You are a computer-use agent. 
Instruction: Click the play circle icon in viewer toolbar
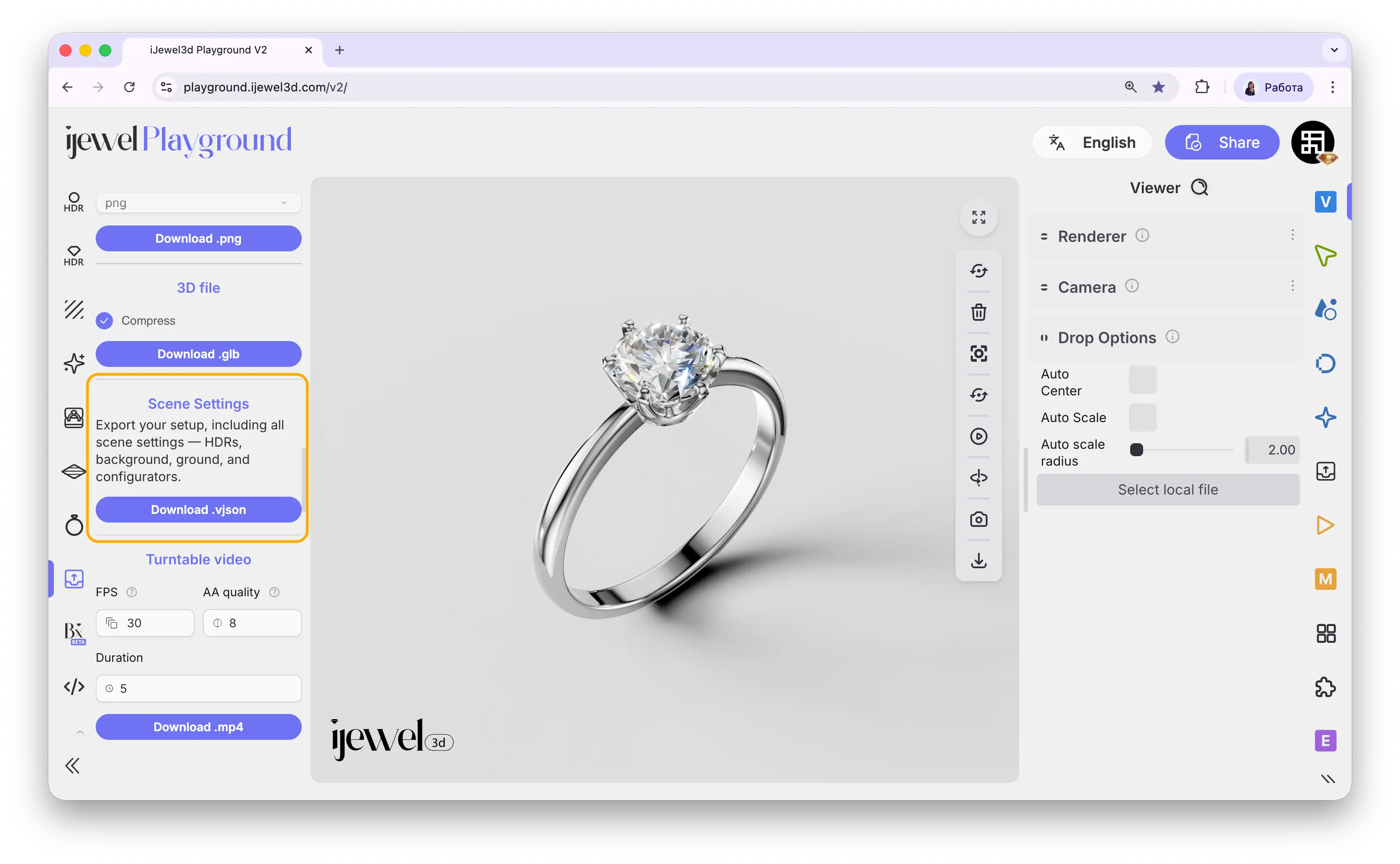978,437
